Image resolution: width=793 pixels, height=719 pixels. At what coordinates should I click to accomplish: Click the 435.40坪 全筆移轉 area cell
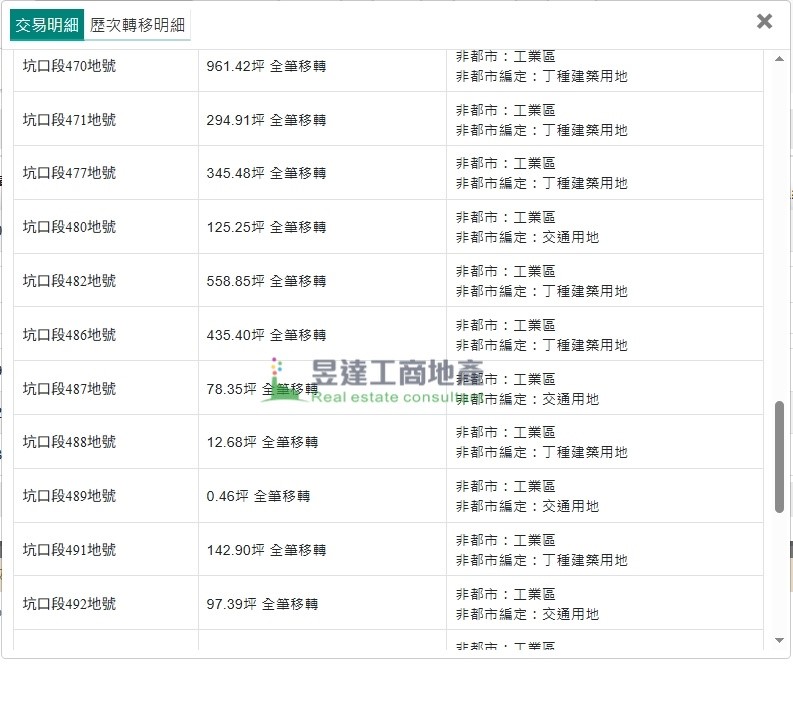tap(266, 335)
